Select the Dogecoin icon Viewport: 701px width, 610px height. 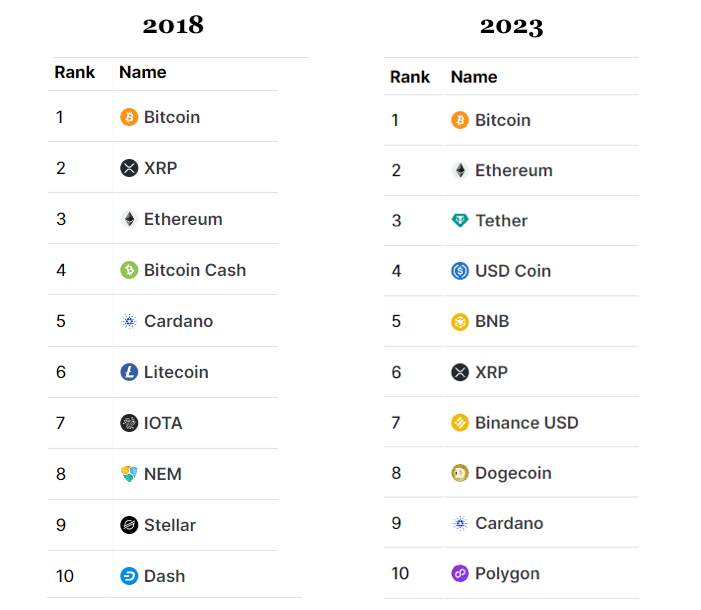[460, 473]
